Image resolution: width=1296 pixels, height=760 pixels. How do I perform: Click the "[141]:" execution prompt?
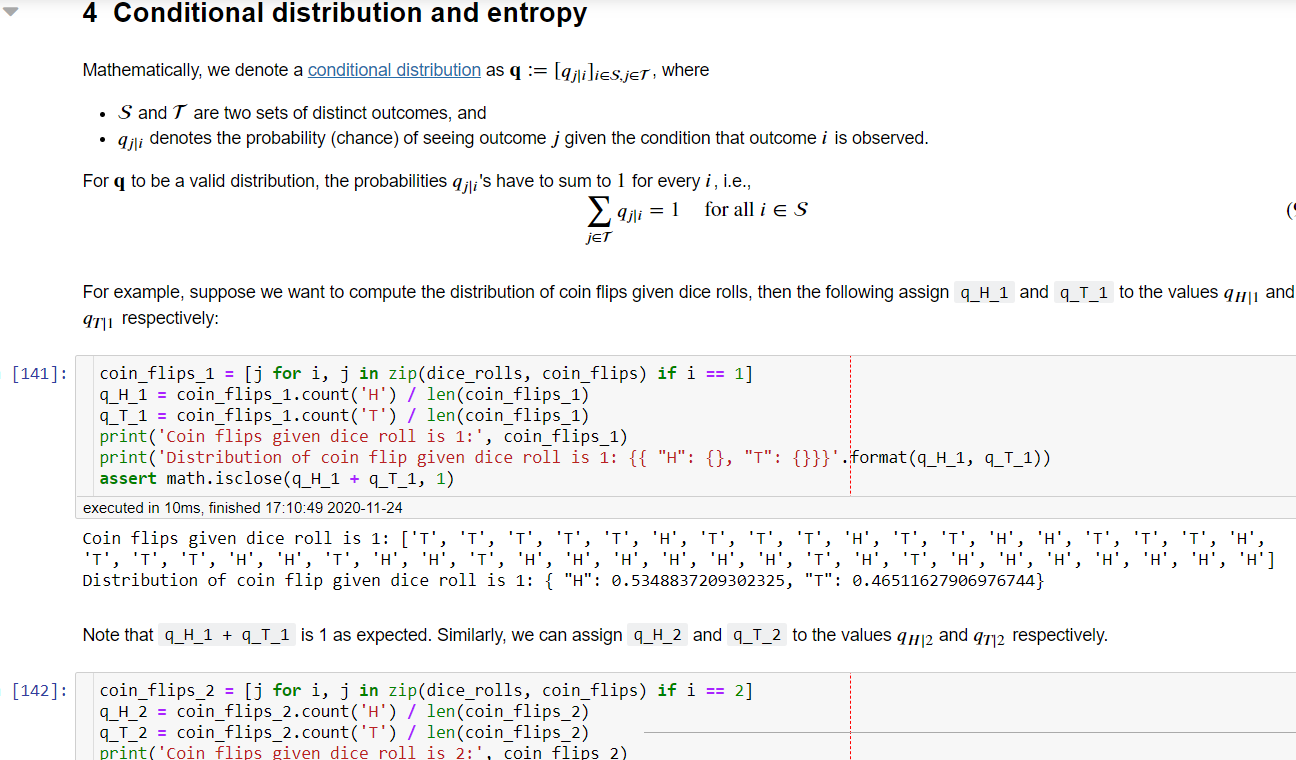coord(40,373)
